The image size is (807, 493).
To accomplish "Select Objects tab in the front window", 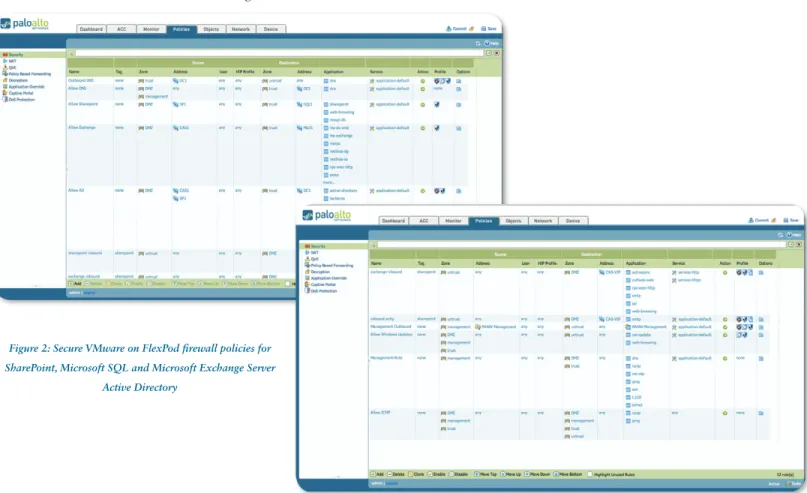I will pos(513,221).
